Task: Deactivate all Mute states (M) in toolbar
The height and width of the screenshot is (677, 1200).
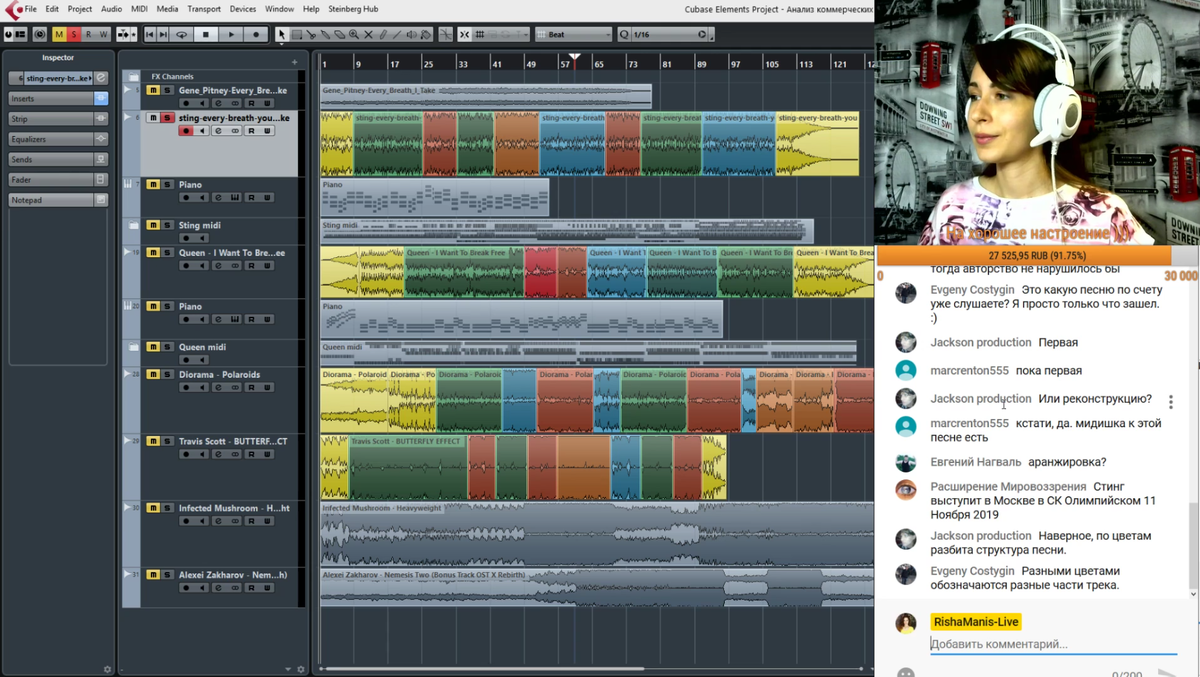Action: (59, 34)
